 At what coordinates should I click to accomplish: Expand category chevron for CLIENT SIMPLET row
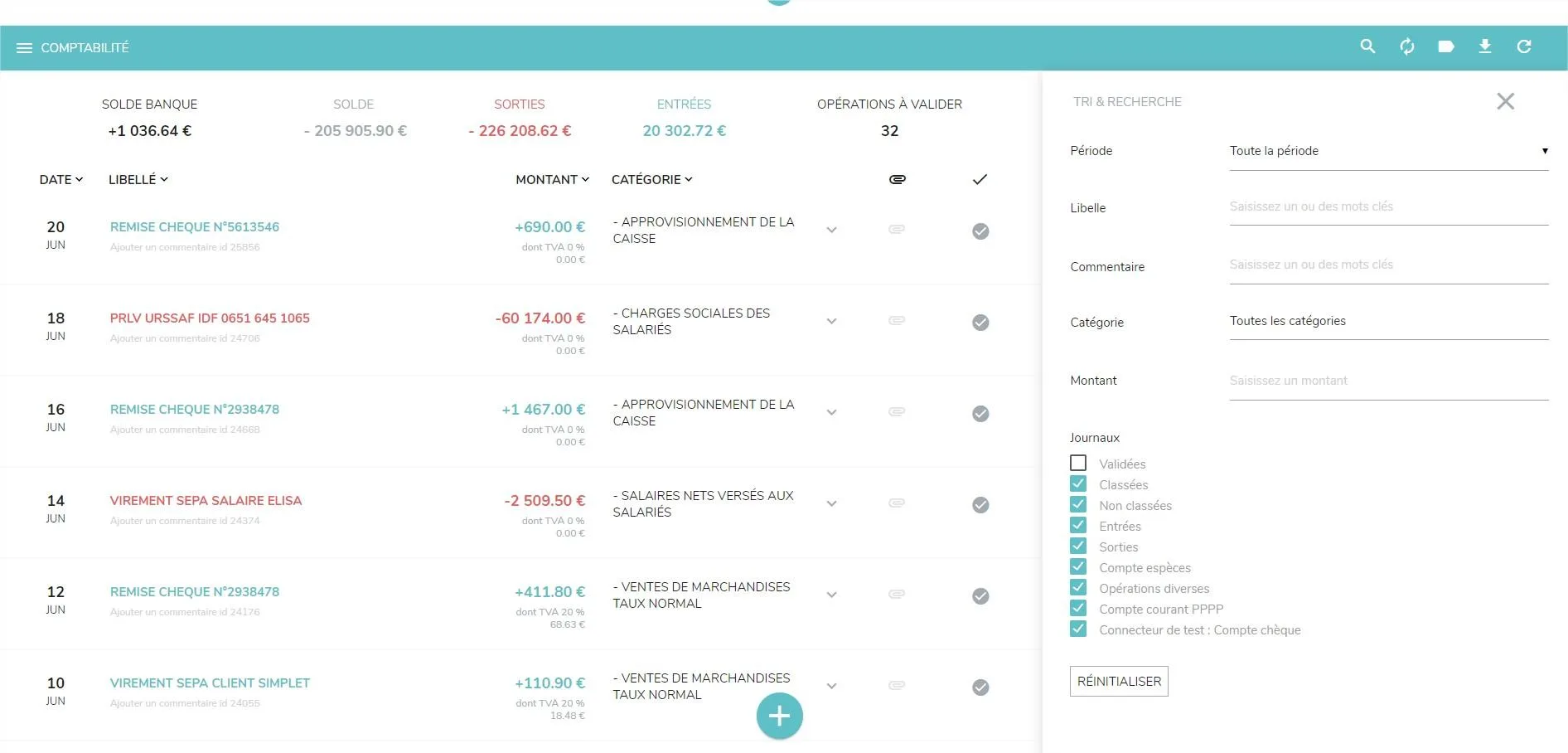coord(831,686)
